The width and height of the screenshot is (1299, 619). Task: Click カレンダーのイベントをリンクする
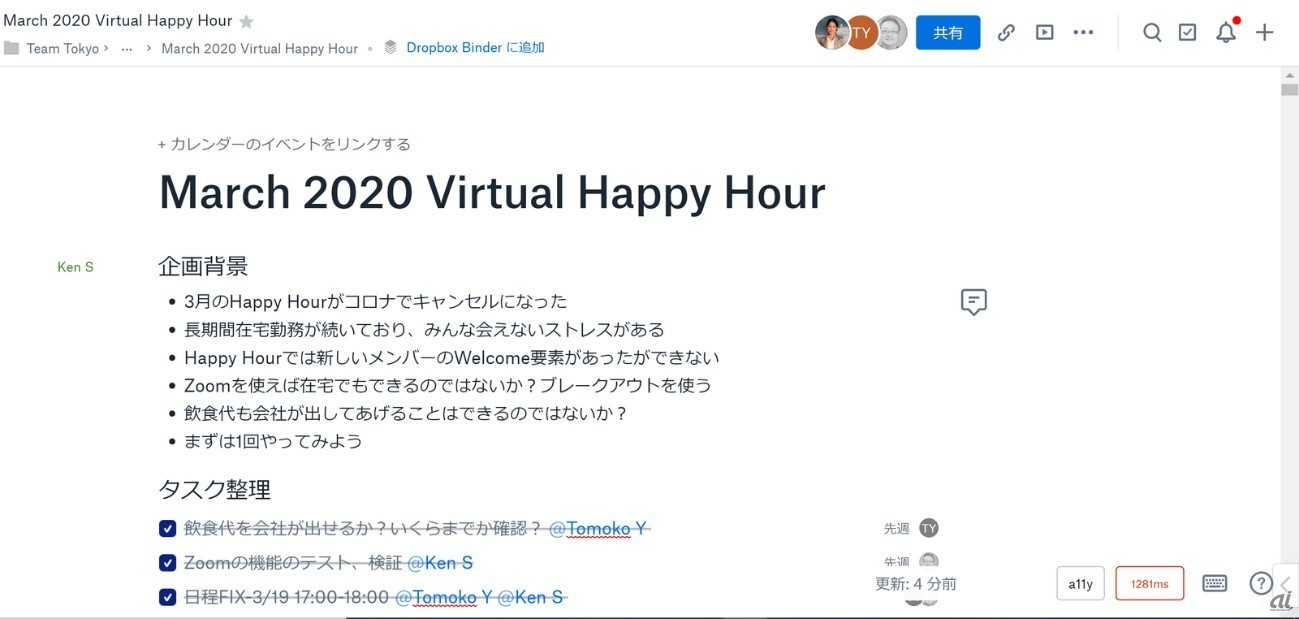[x=284, y=144]
